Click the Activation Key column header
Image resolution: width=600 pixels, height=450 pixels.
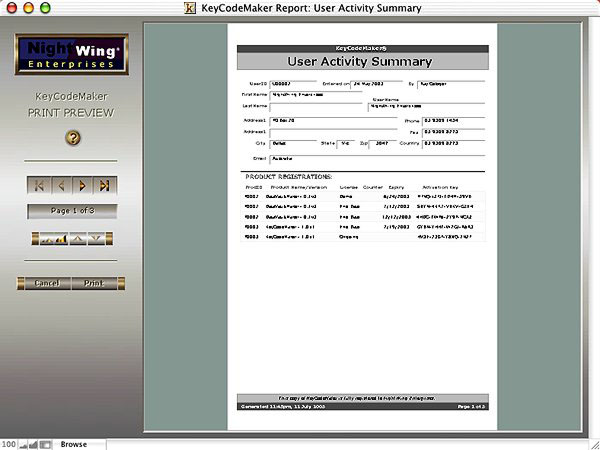(440, 188)
